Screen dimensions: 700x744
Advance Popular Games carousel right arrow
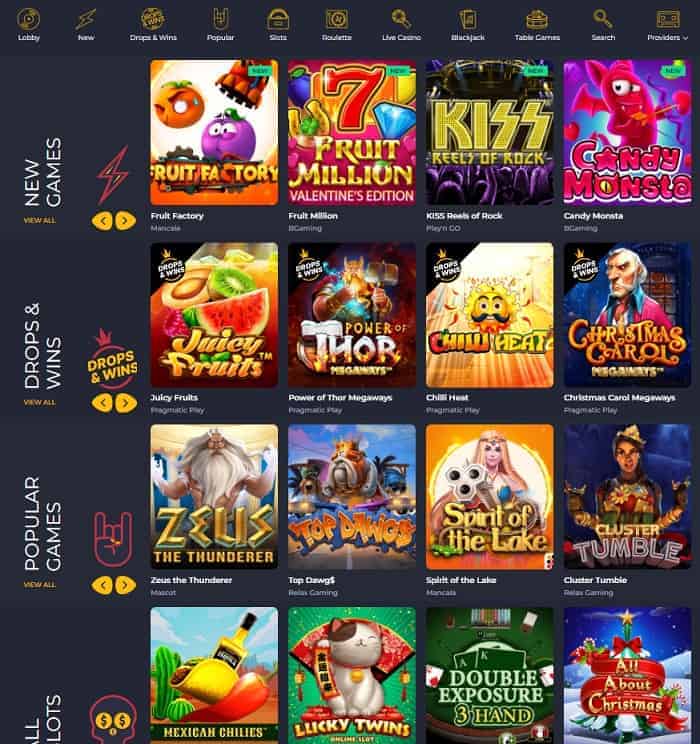tap(125, 585)
